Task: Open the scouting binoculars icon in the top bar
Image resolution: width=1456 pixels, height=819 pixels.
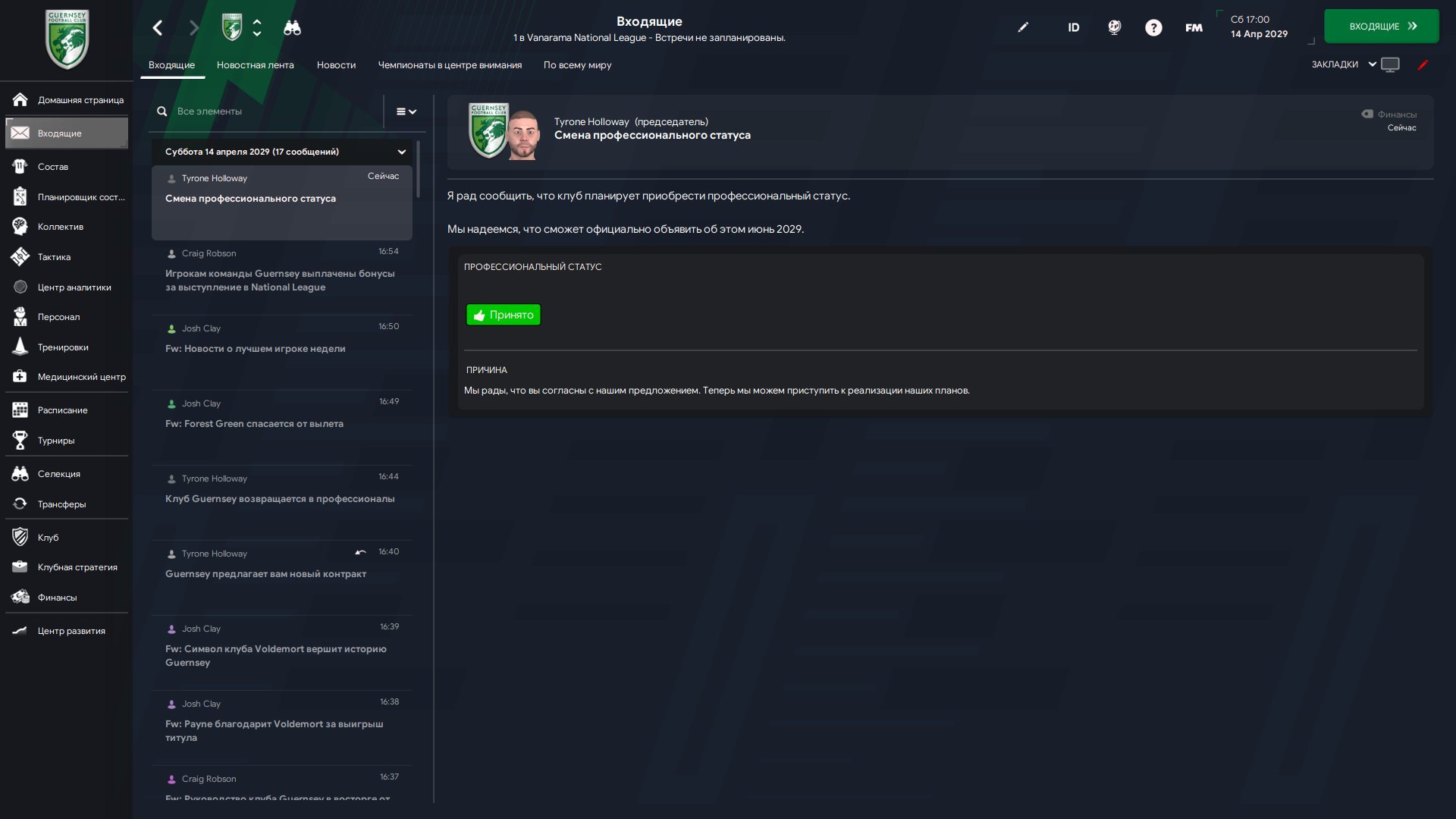Action: (x=292, y=28)
